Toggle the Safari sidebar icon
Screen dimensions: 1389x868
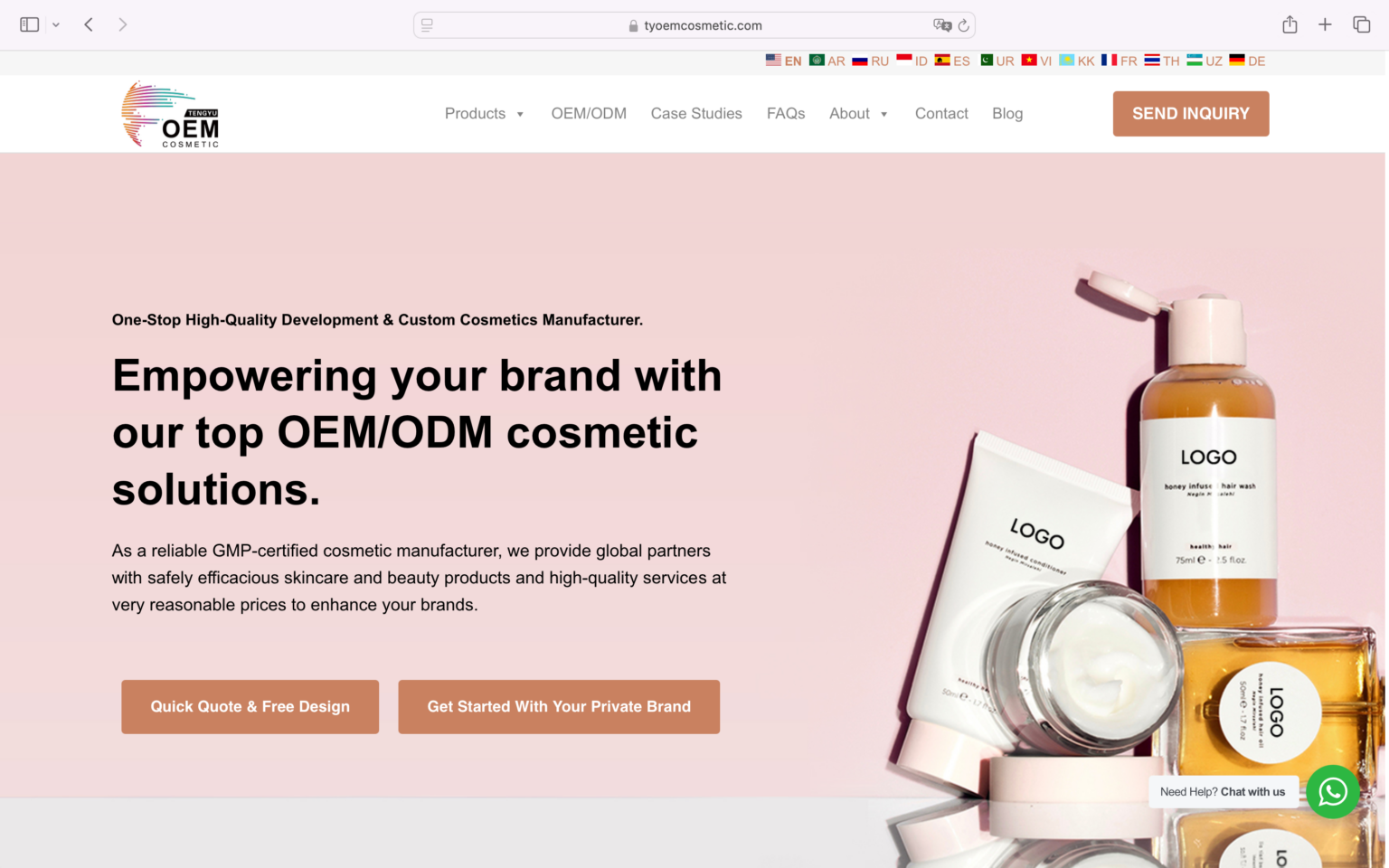click(30, 24)
